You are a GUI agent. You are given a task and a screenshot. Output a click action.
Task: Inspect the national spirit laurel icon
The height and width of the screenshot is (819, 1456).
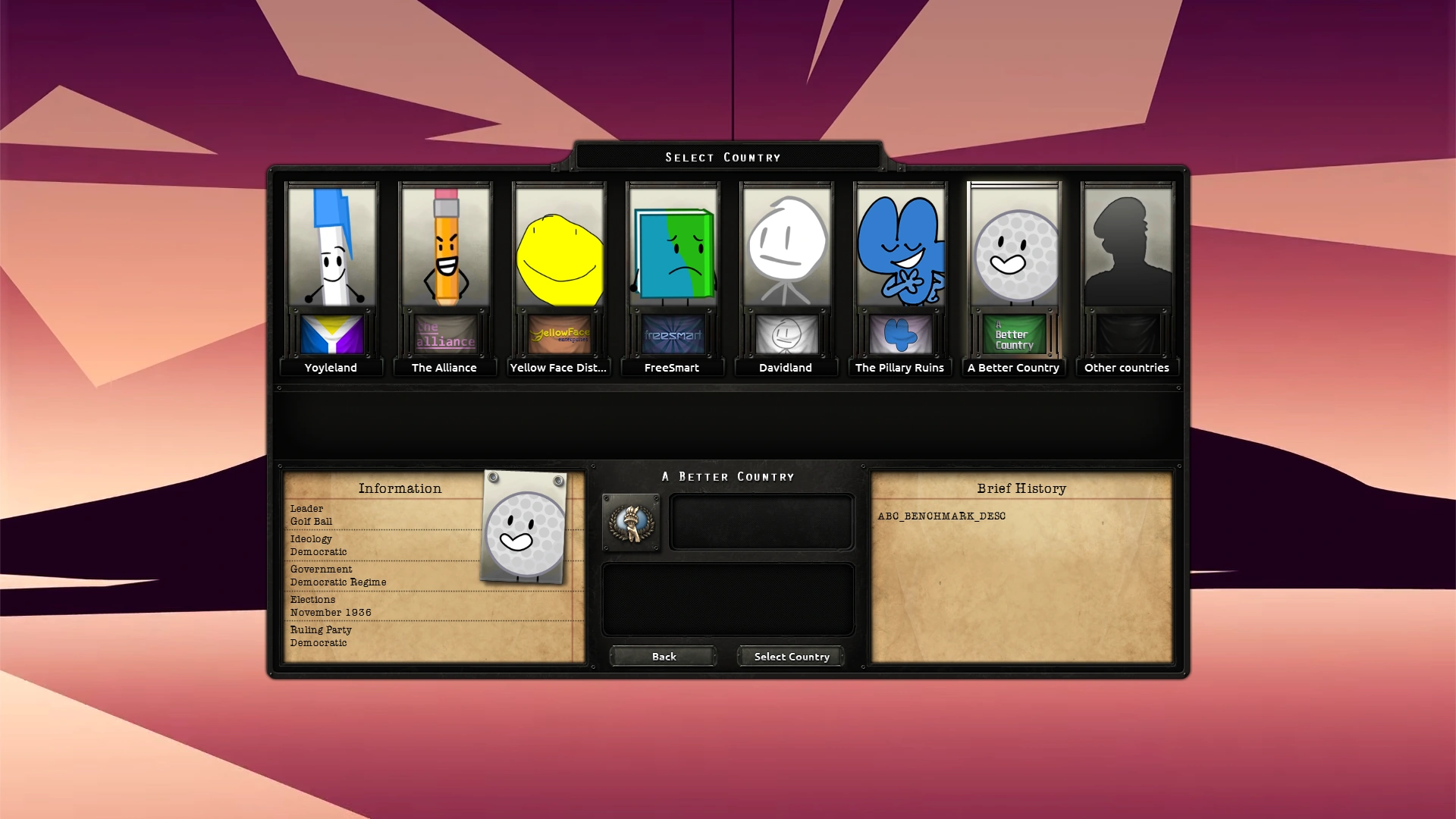632,522
